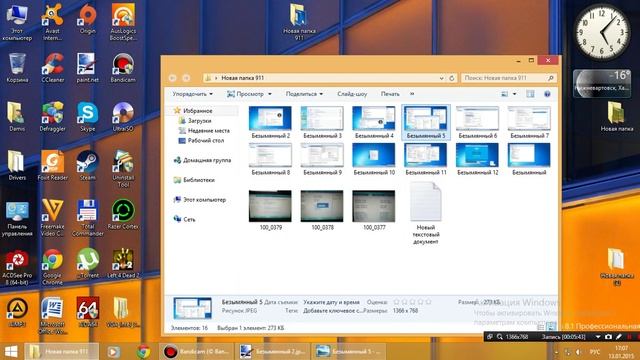Image resolution: width=640 pixels, height=360 pixels.
Task: Open the Avast Internet Security desktop icon
Action: click(x=52, y=22)
